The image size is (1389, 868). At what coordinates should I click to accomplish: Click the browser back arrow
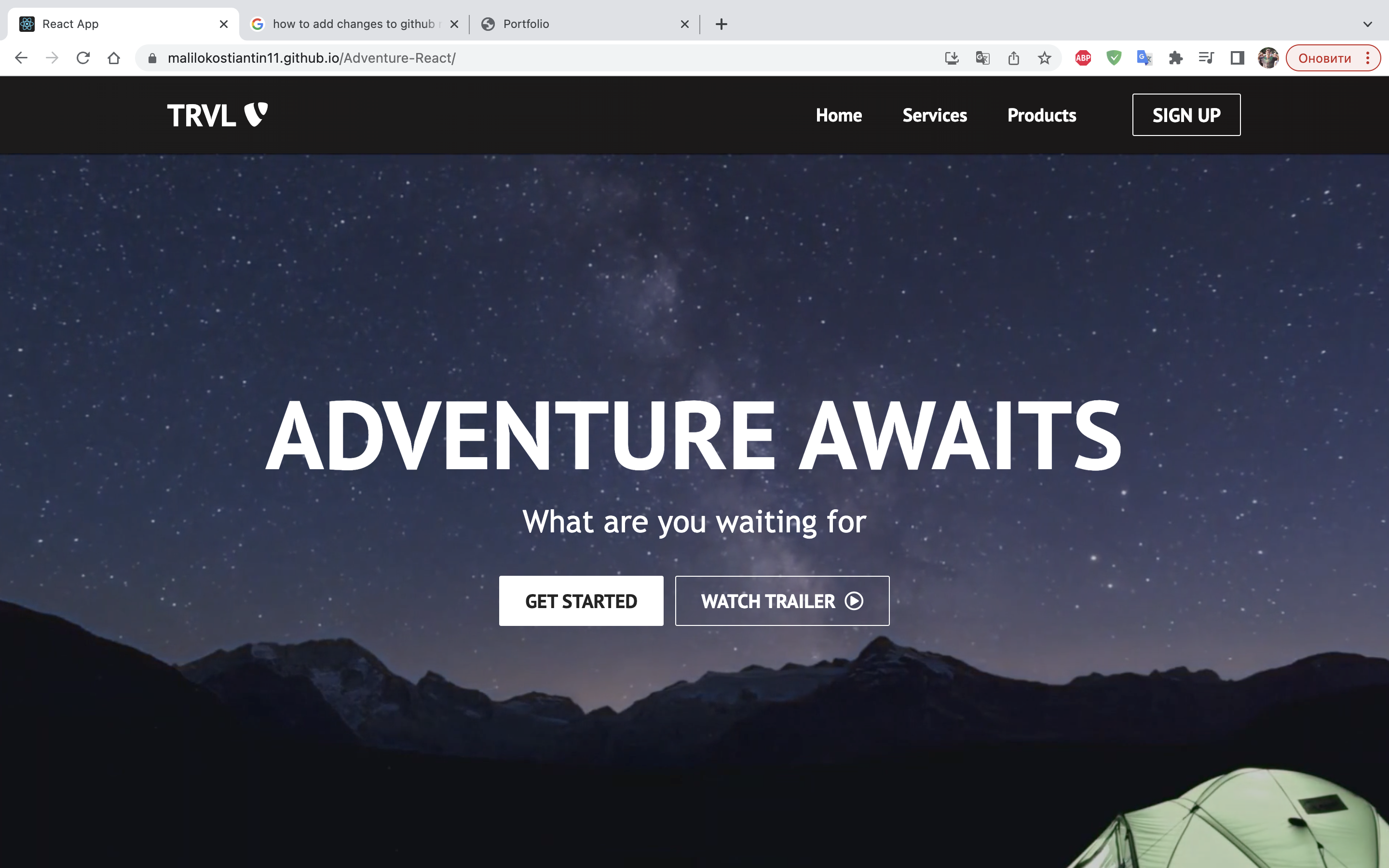click(21, 58)
